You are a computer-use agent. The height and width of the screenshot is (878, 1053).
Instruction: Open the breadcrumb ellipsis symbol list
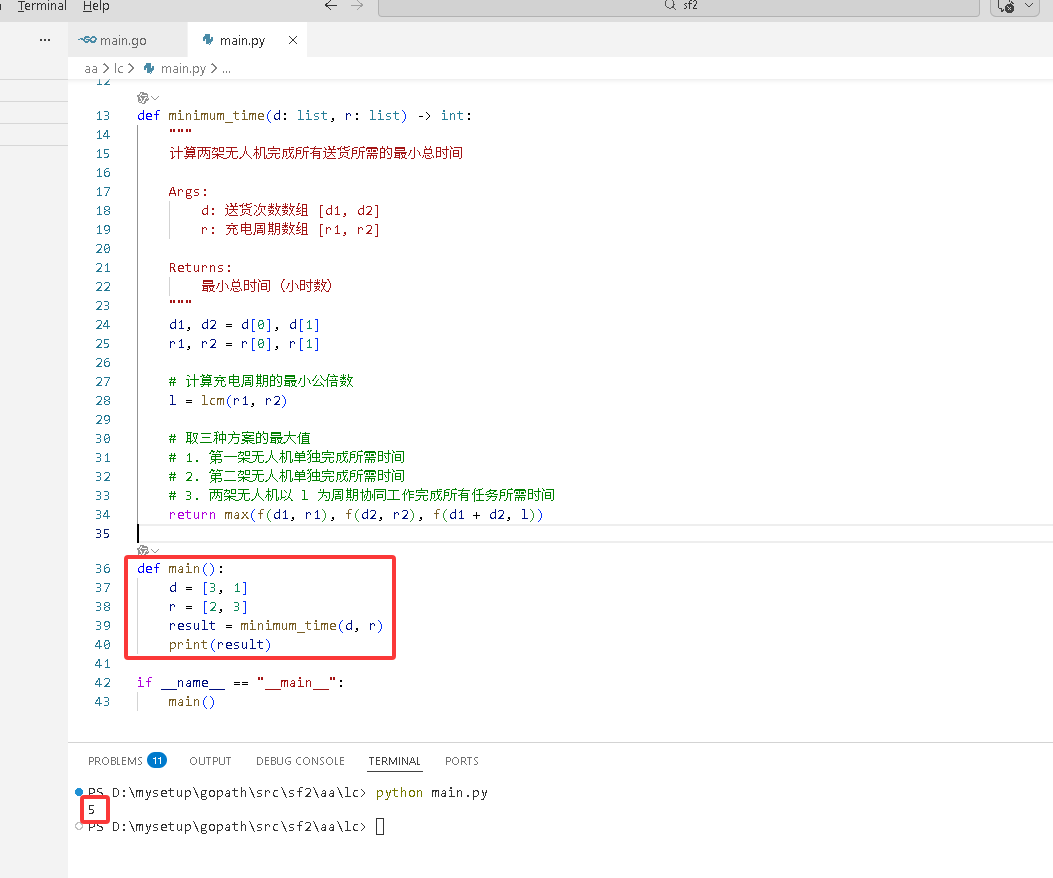(x=226, y=69)
